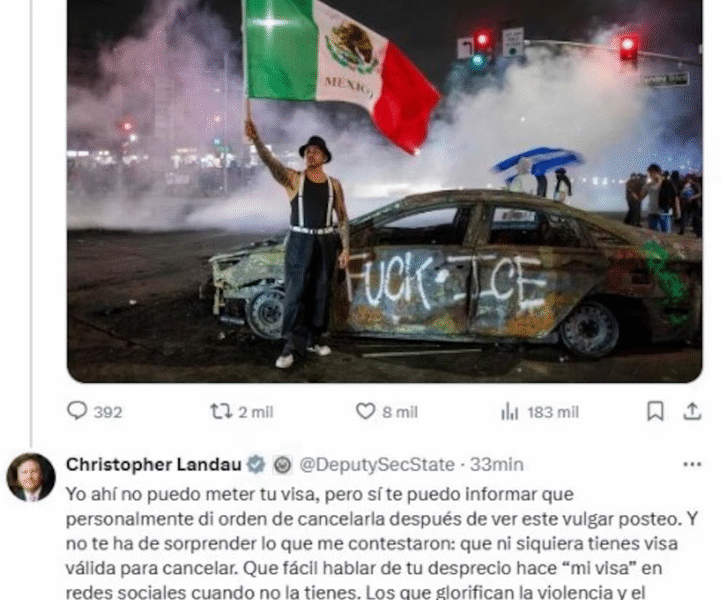Screen dimensions: 722x600
Task: Bookmark the post with the bookmark icon
Action: pos(655,411)
